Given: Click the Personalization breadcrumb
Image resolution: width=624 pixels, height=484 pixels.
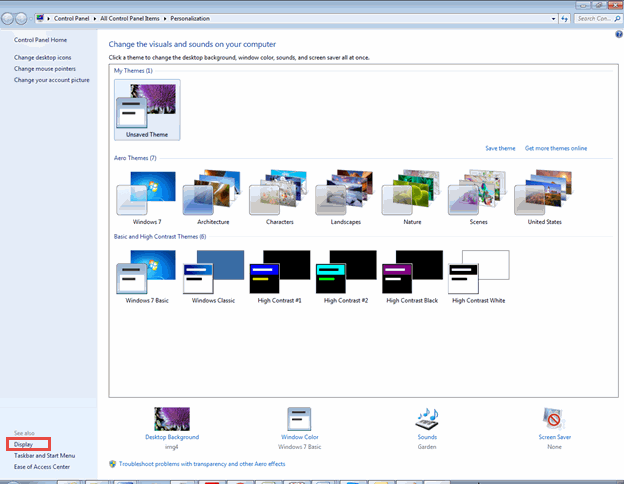Looking at the screenshot, I should (x=190, y=18).
